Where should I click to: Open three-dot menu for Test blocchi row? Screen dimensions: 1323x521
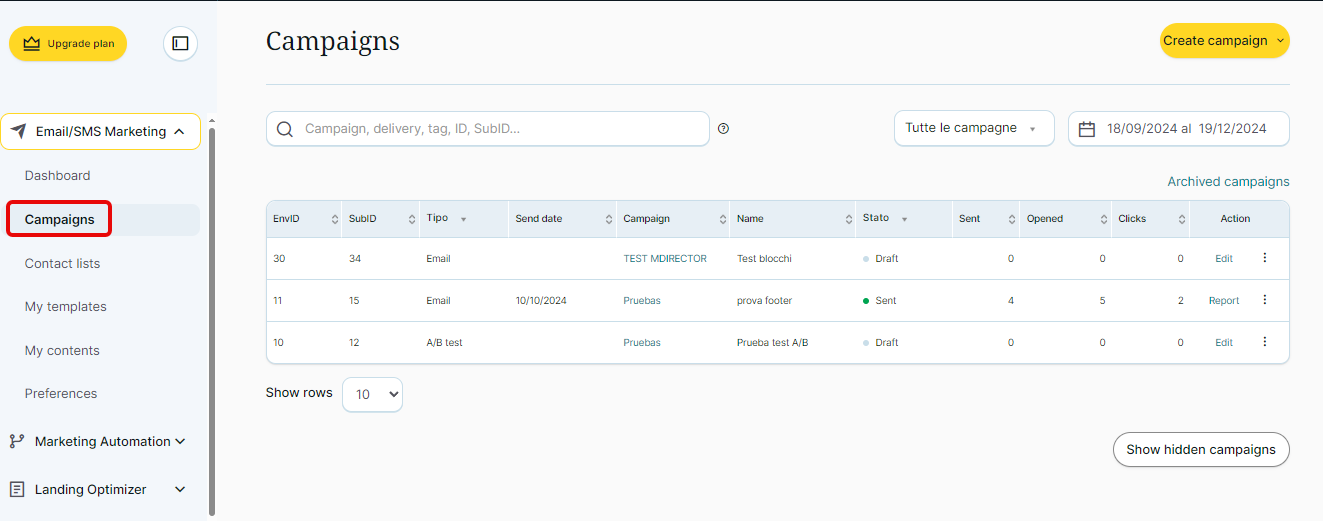click(x=1264, y=258)
